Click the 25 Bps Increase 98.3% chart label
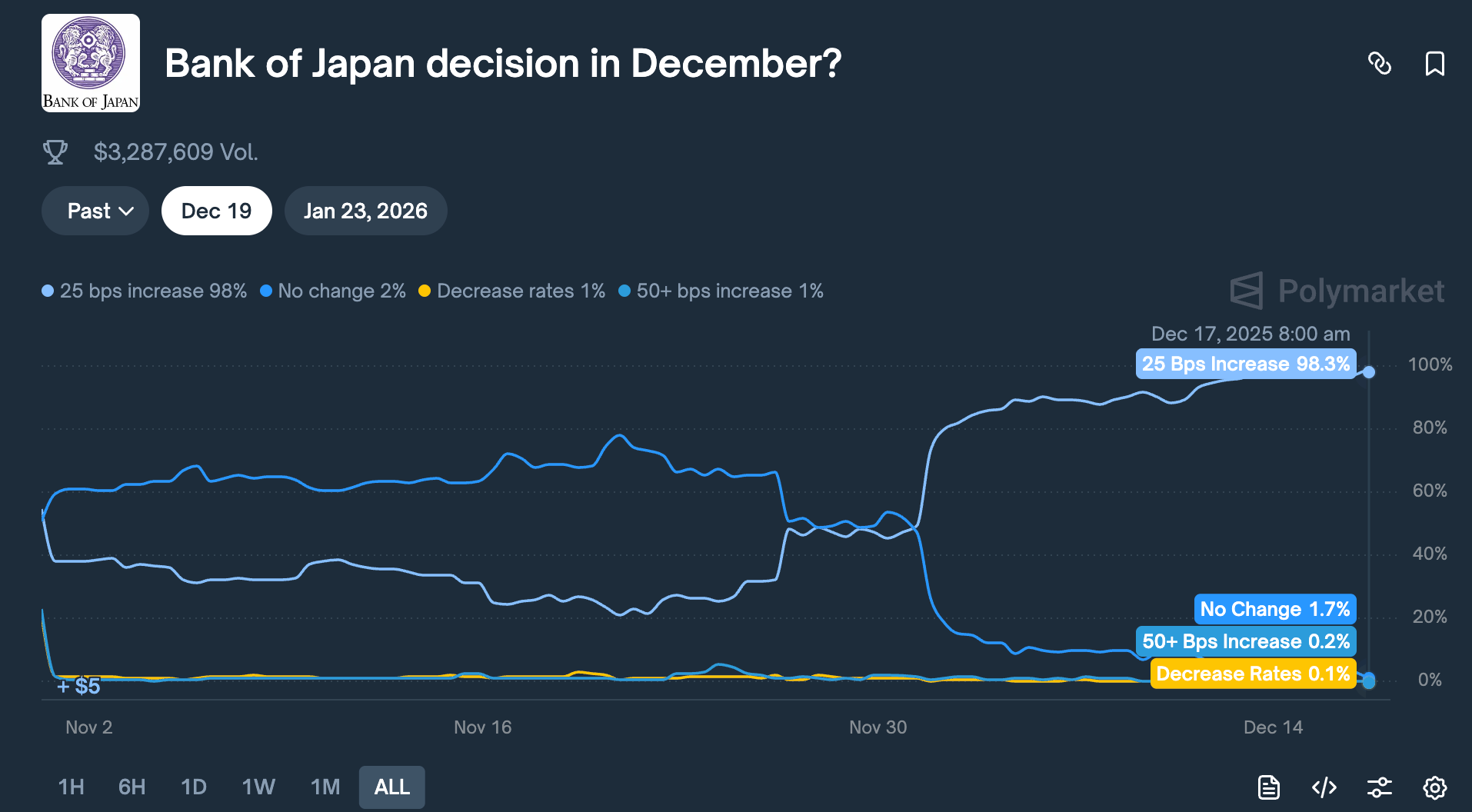The width and height of the screenshot is (1472, 812). (x=1245, y=364)
